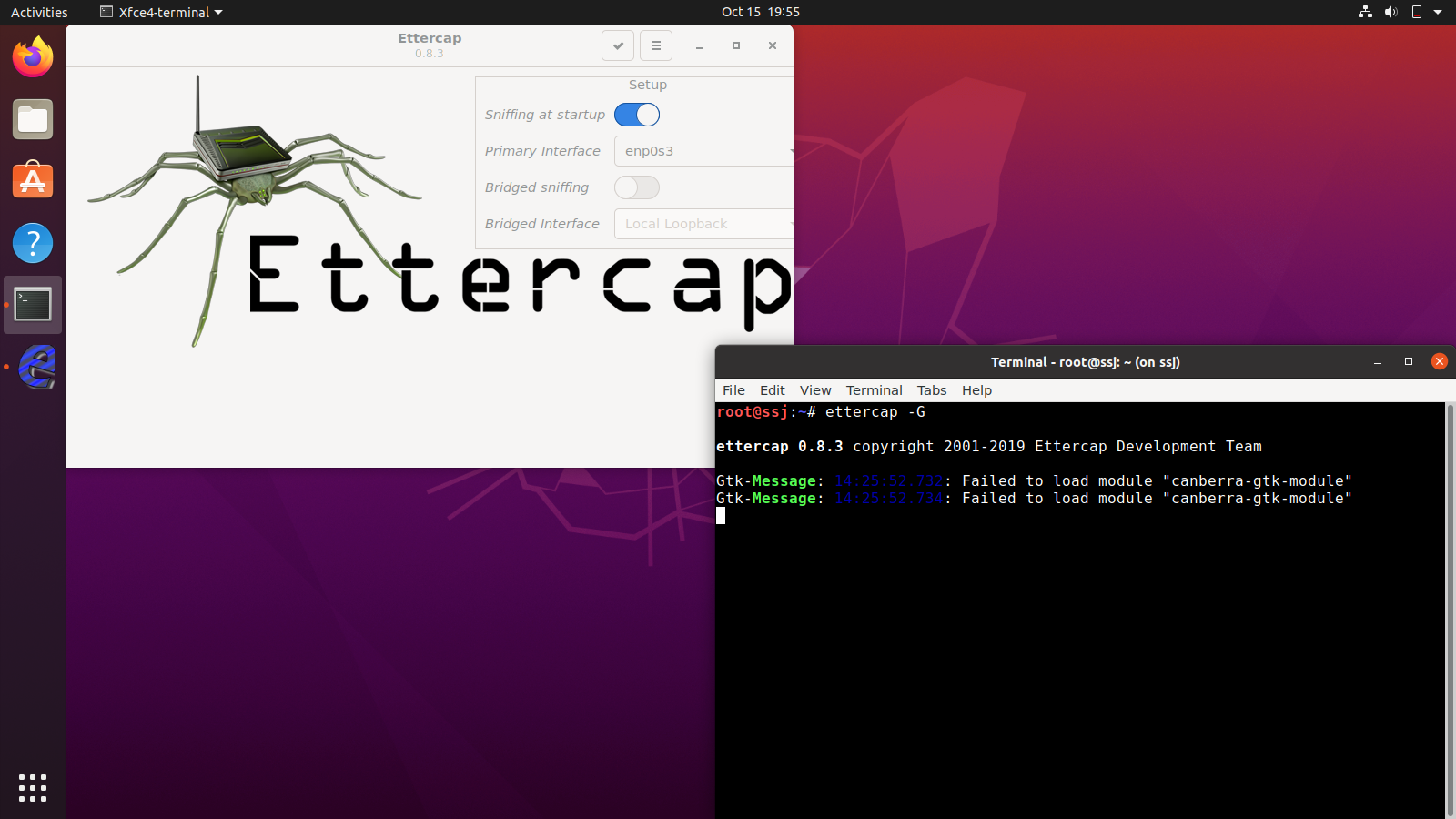This screenshot has width=1456, height=819.
Task: Open the Xfce4-terminal dropdown in the top bar
Action: 159,12
